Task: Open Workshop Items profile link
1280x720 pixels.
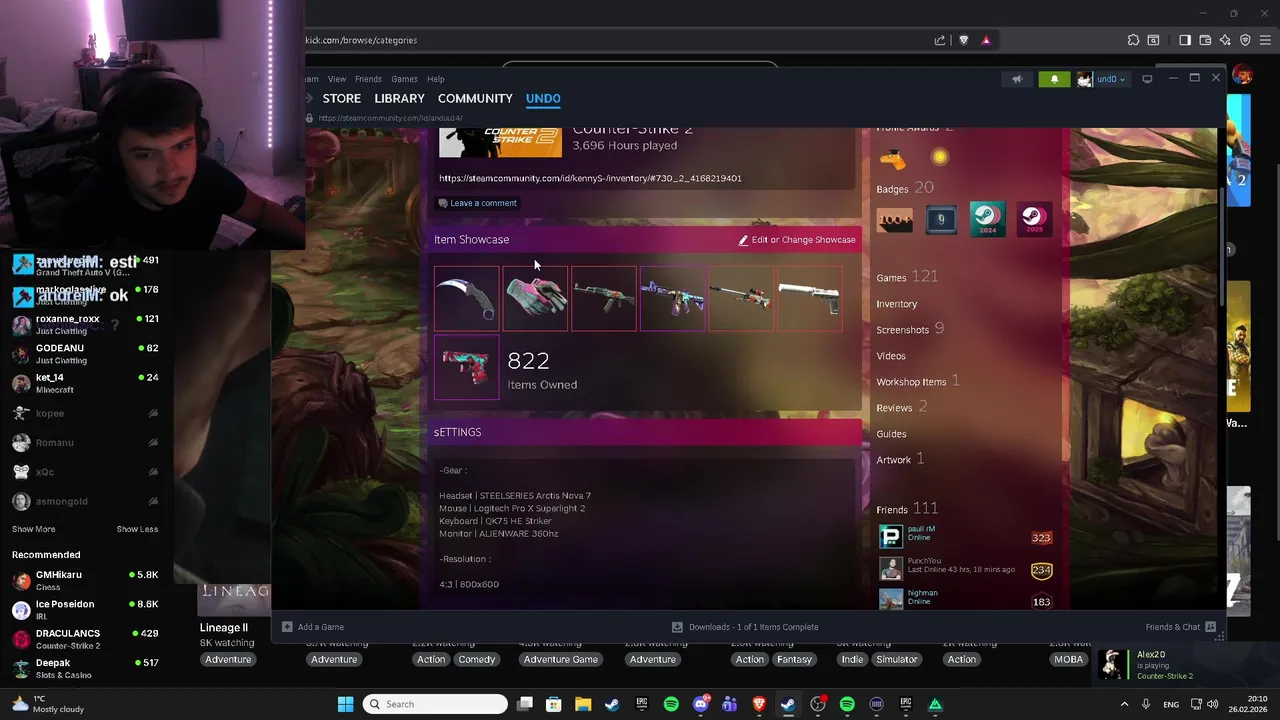Action: coord(917,381)
